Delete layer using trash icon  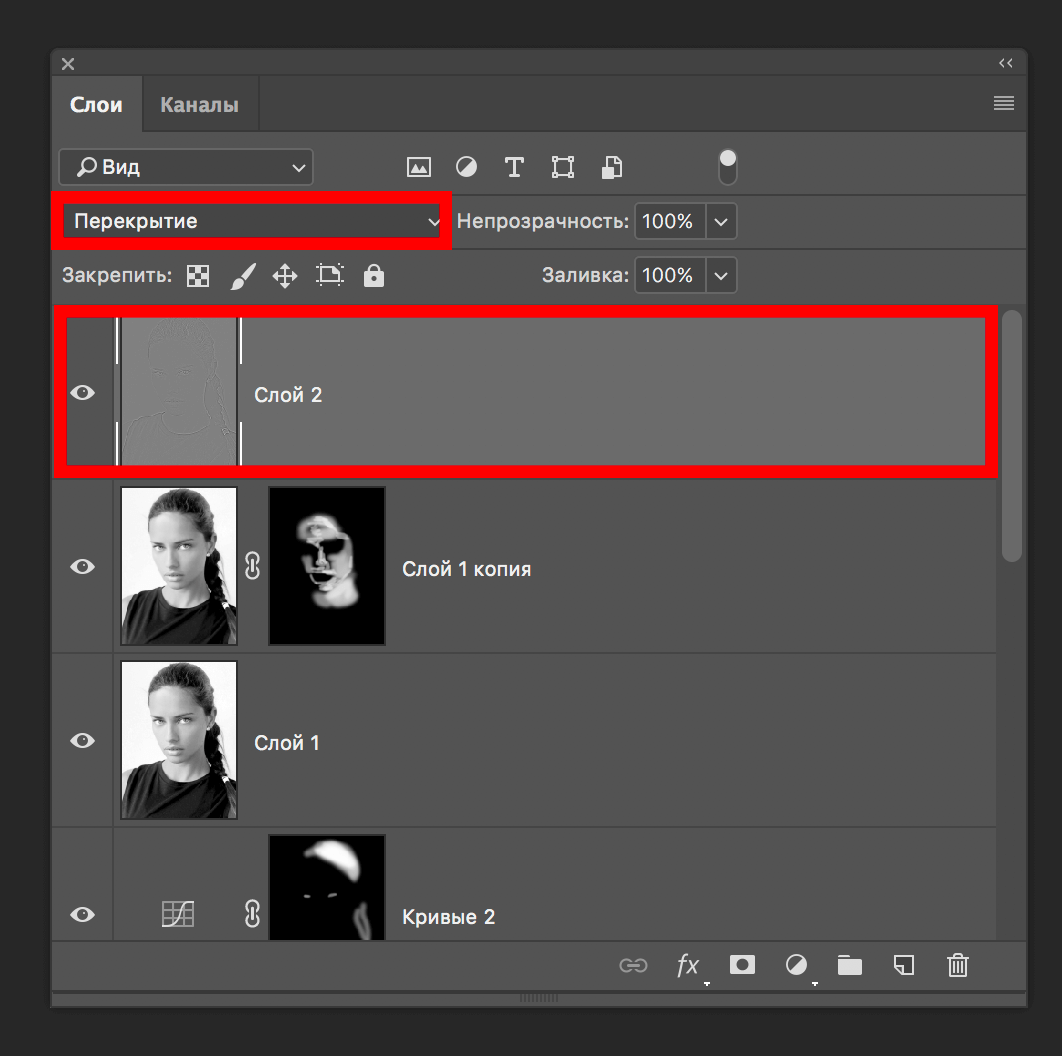(957, 965)
